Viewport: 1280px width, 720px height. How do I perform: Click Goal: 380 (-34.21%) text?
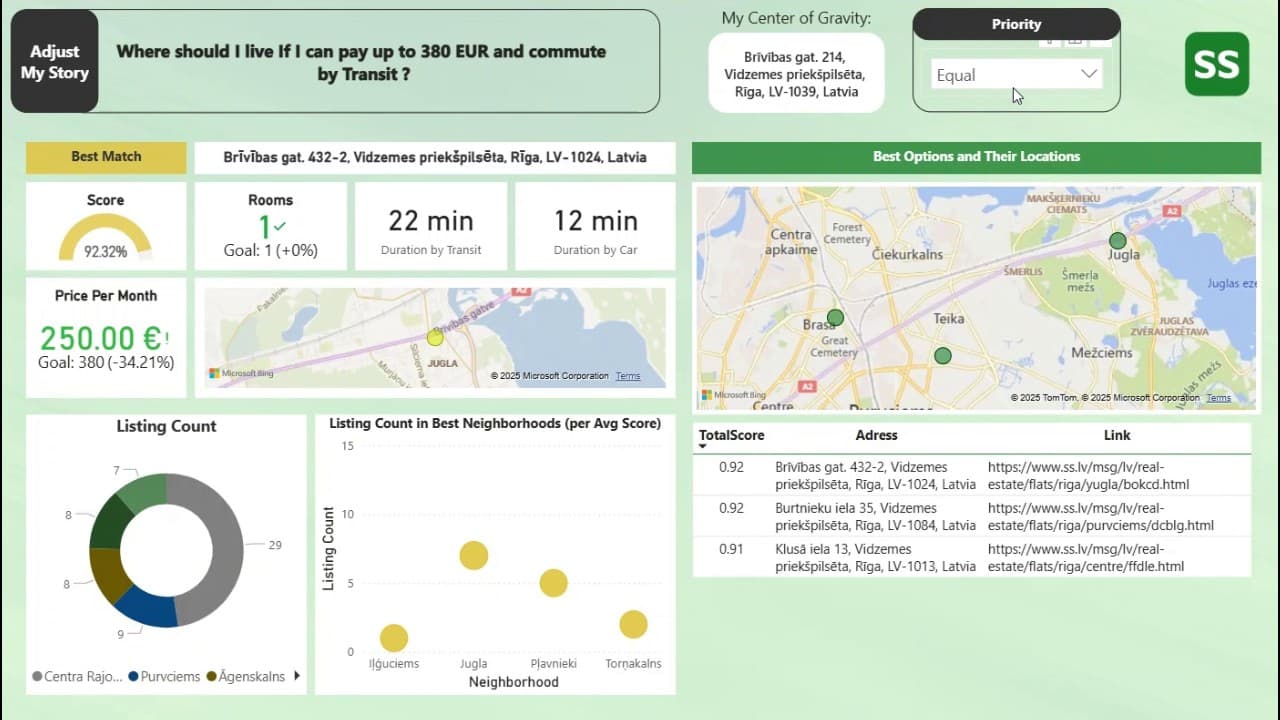[x=106, y=363]
